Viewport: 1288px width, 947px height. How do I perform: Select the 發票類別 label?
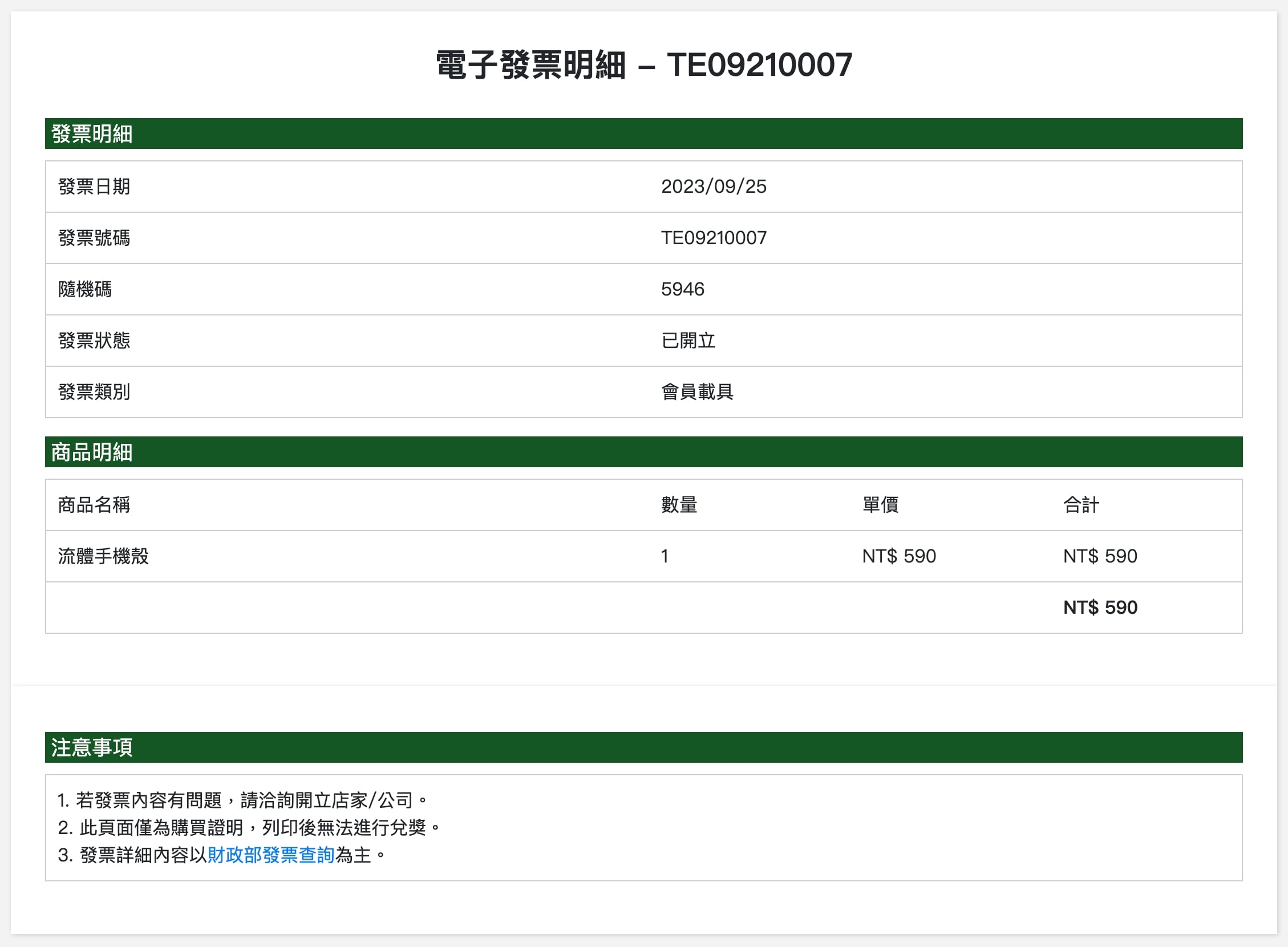(x=94, y=391)
